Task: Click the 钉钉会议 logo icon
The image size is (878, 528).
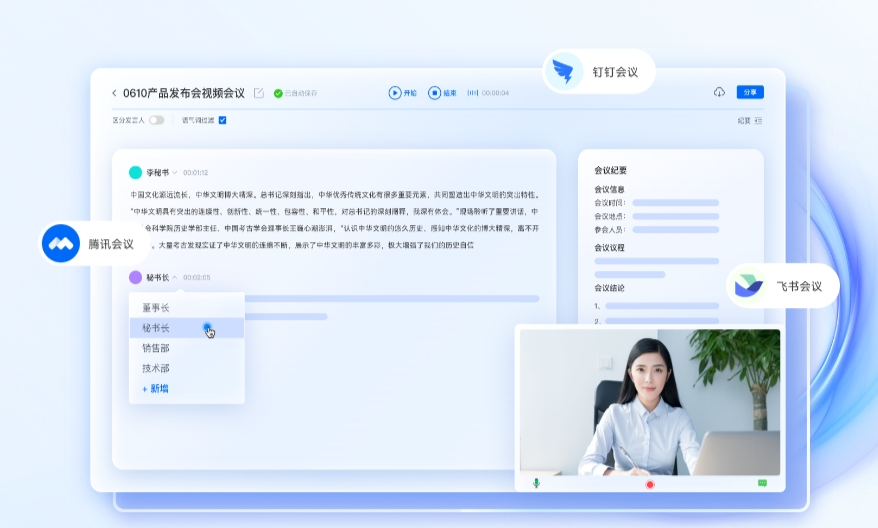Action: (x=564, y=71)
